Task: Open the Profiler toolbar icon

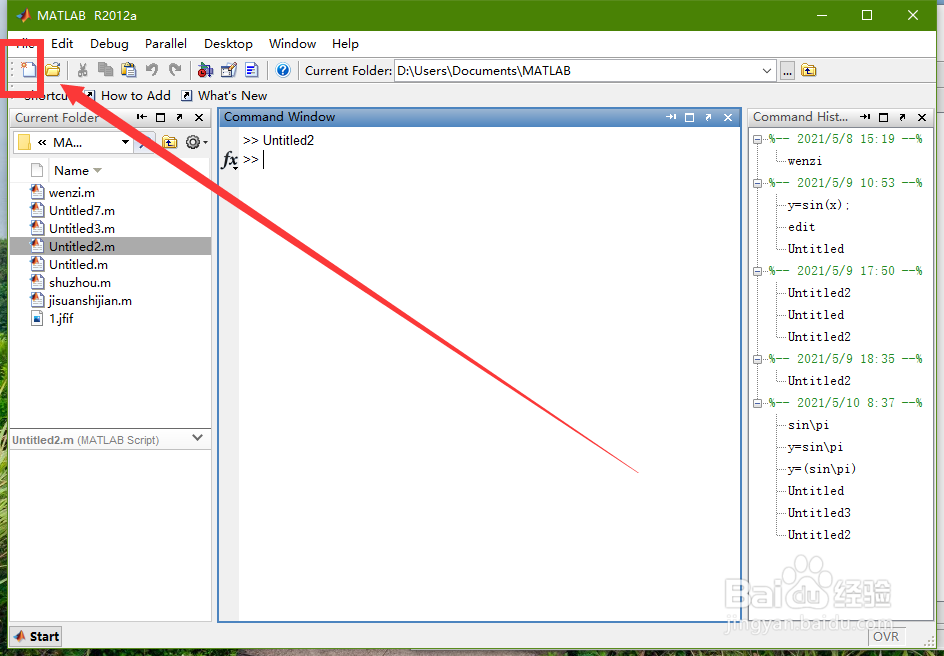Action: point(252,70)
